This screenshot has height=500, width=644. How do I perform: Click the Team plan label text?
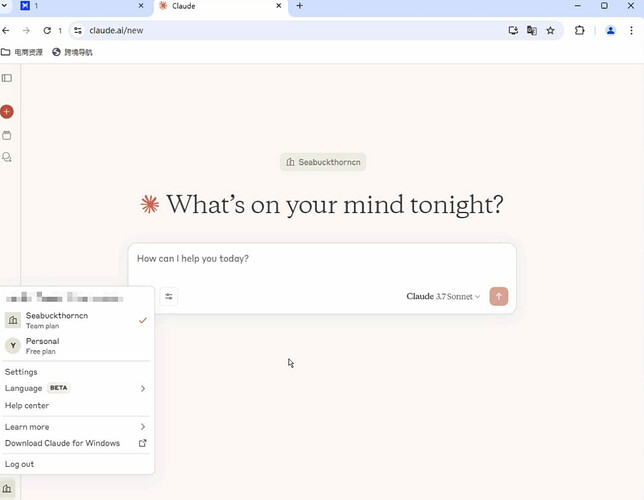[x=42, y=326]
